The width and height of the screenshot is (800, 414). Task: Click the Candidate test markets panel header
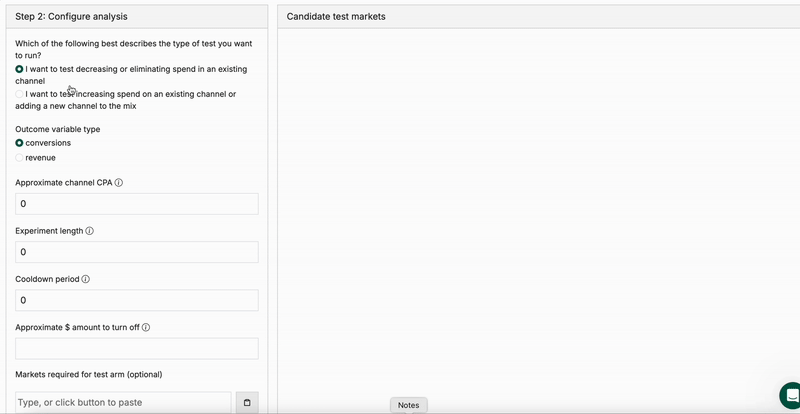pyautogui.click(x=336, y=17)
